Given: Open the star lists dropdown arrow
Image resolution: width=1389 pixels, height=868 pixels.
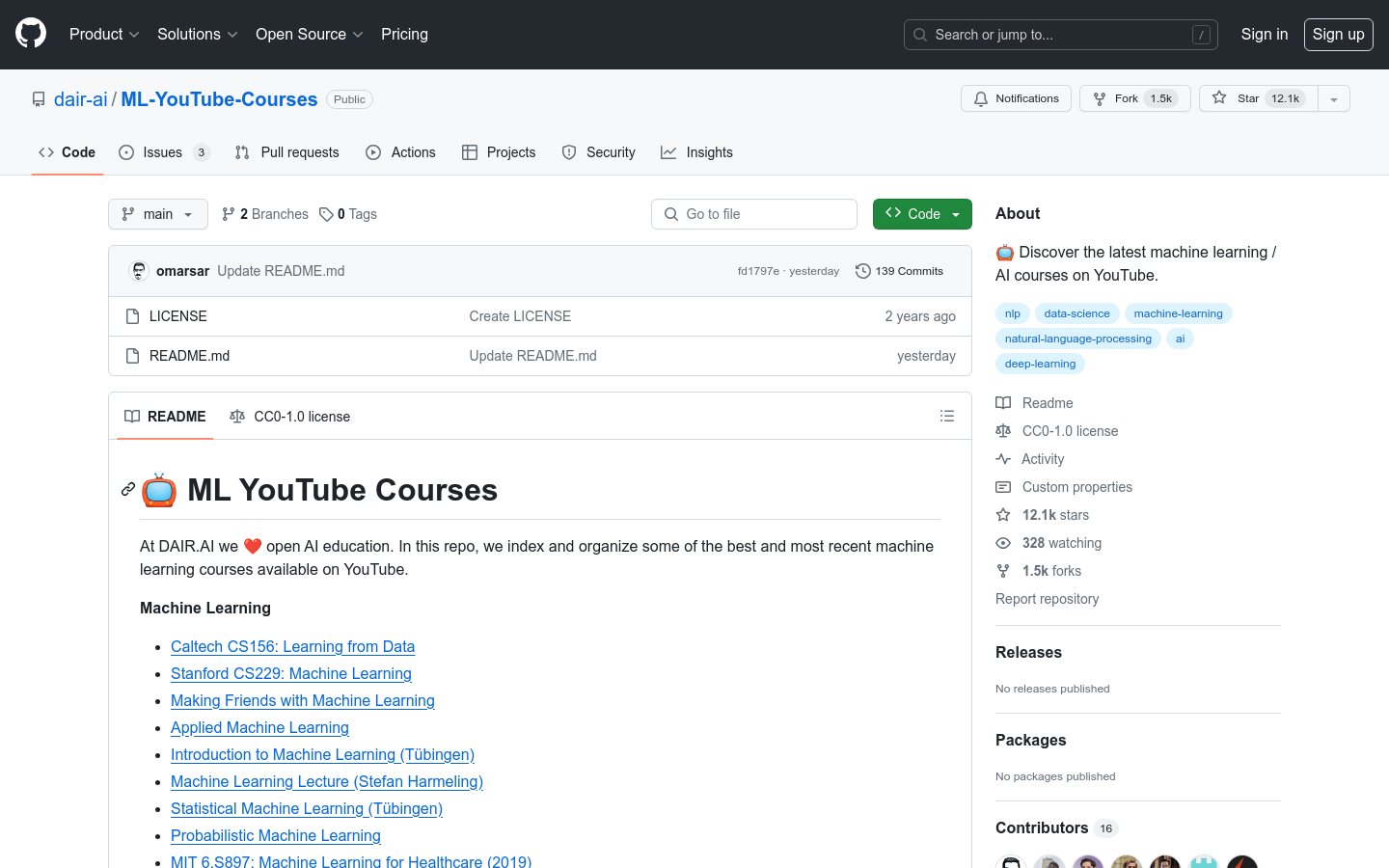Looking at the screenshot, I should point(1334,98).
